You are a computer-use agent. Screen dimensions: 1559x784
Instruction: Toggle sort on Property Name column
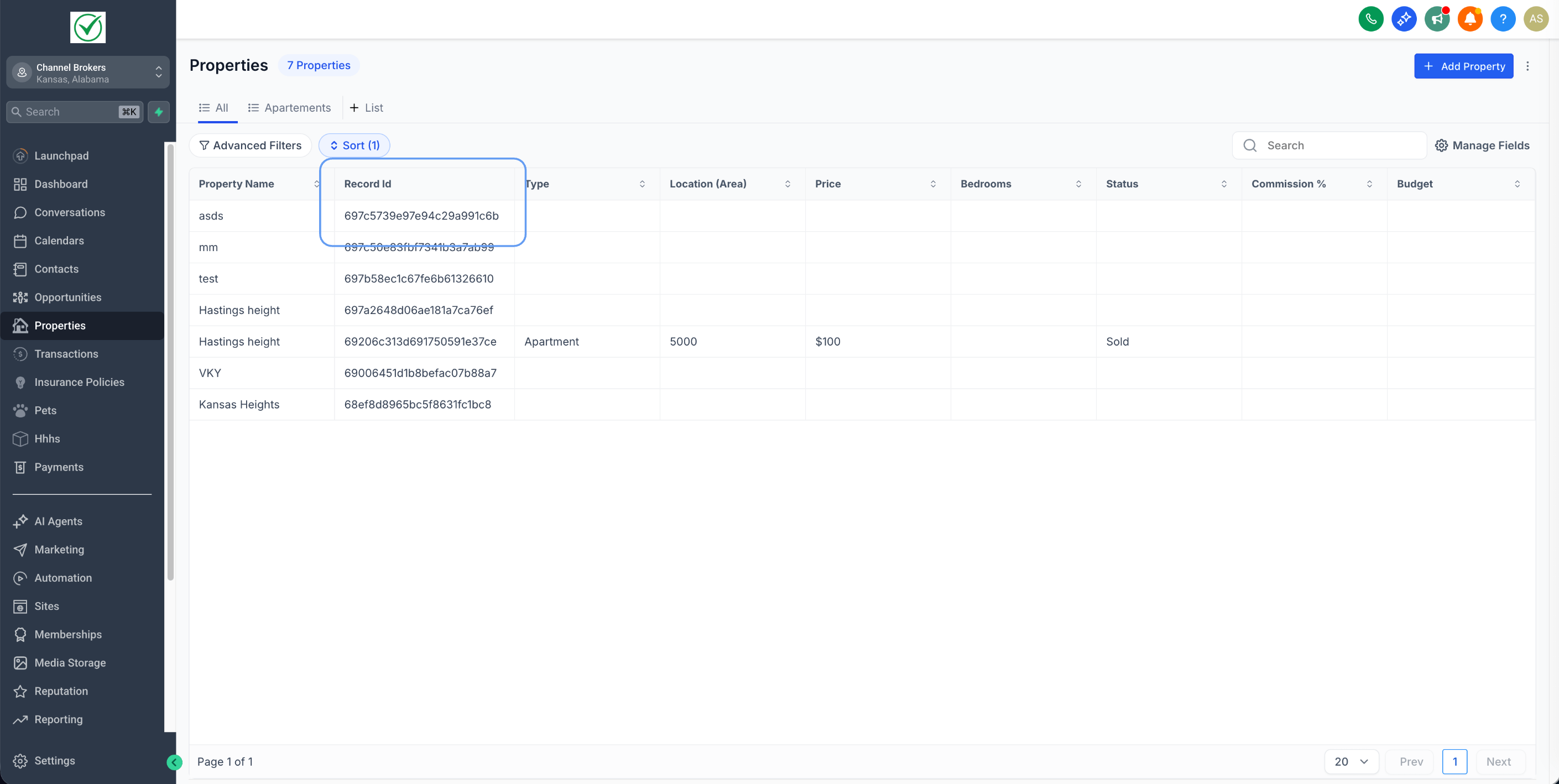pos(316,184)
